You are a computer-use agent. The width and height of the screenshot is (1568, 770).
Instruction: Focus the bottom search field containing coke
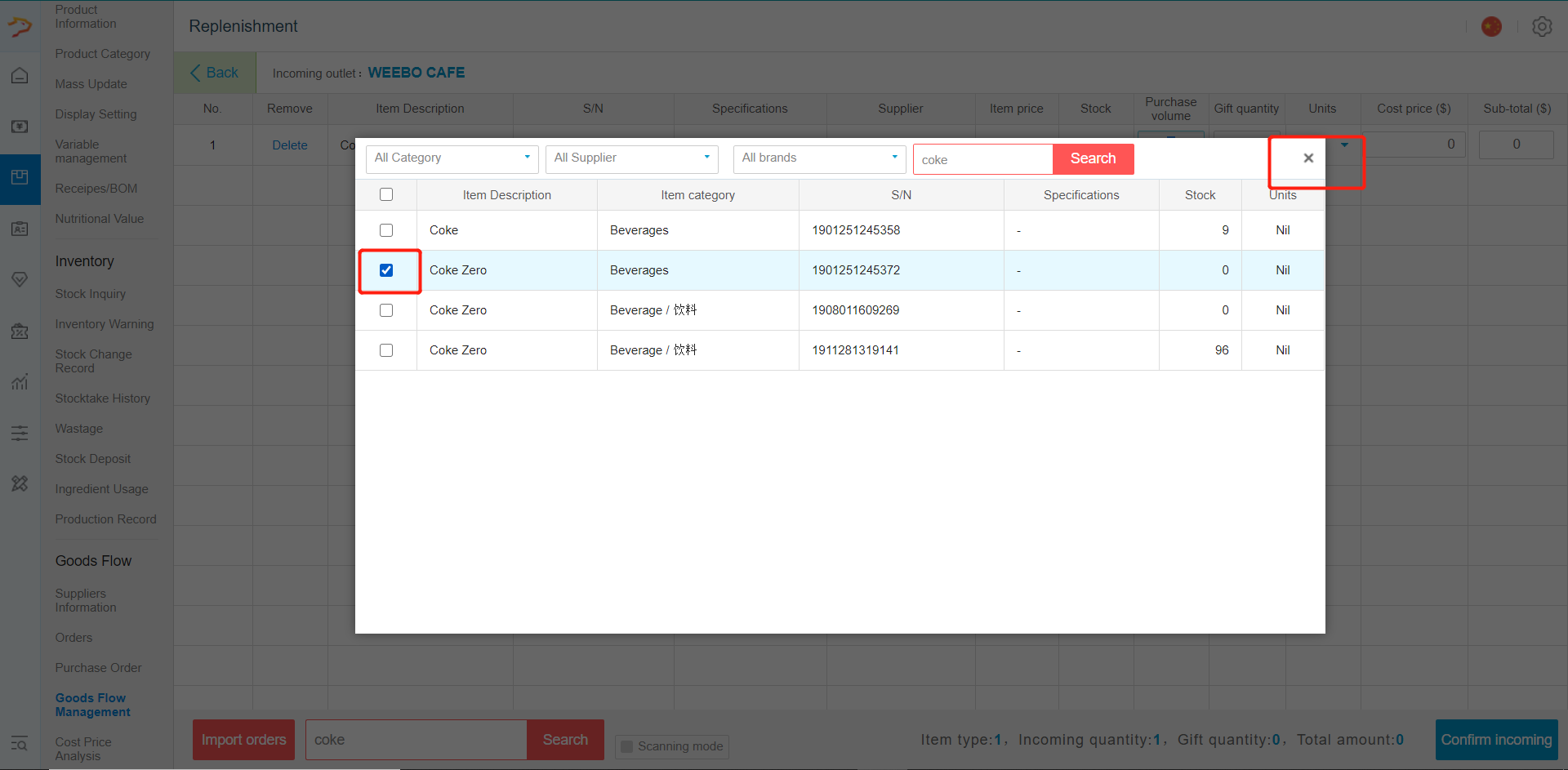pyautogui.click(x=416, y=740)
